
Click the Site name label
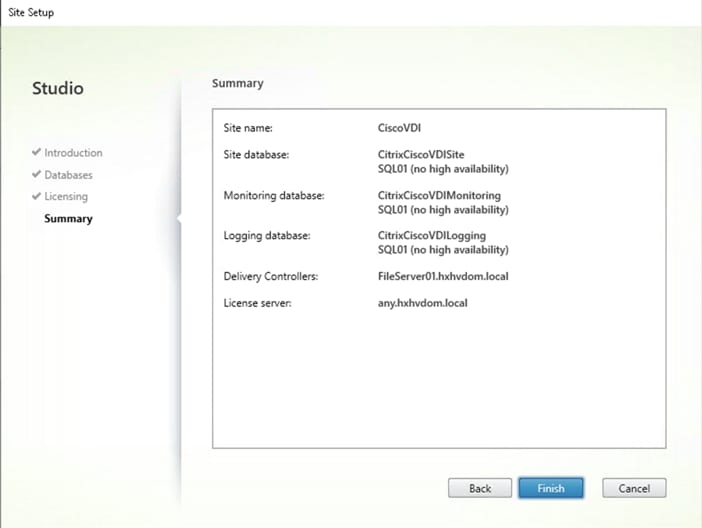click(248, 128)
